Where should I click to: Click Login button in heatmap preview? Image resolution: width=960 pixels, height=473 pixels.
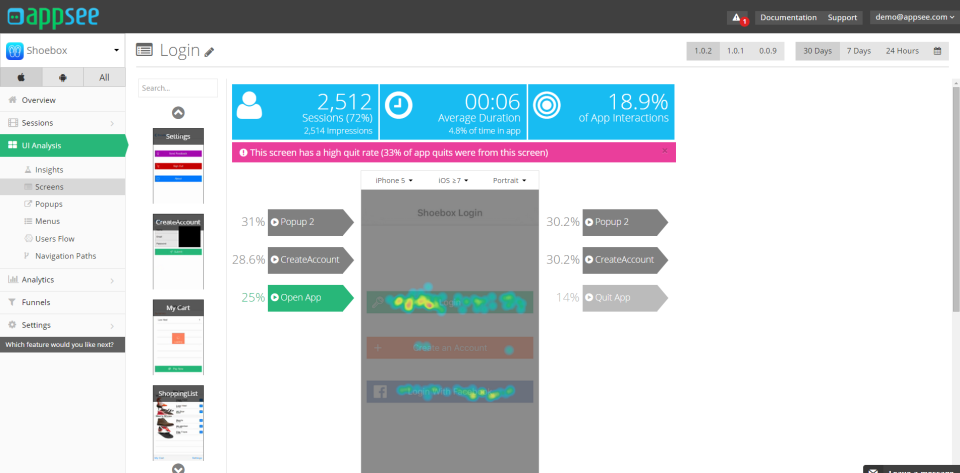click(450, 302)
